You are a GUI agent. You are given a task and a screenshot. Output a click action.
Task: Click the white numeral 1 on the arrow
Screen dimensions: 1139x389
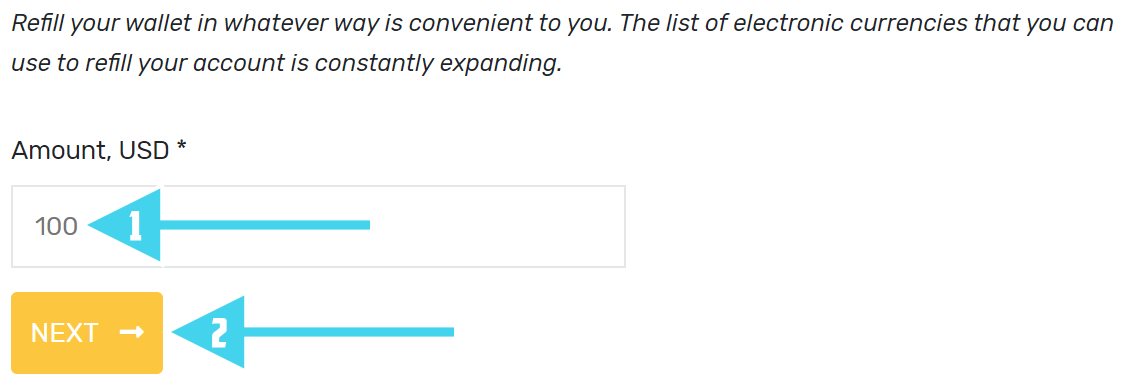click(134, 226)
